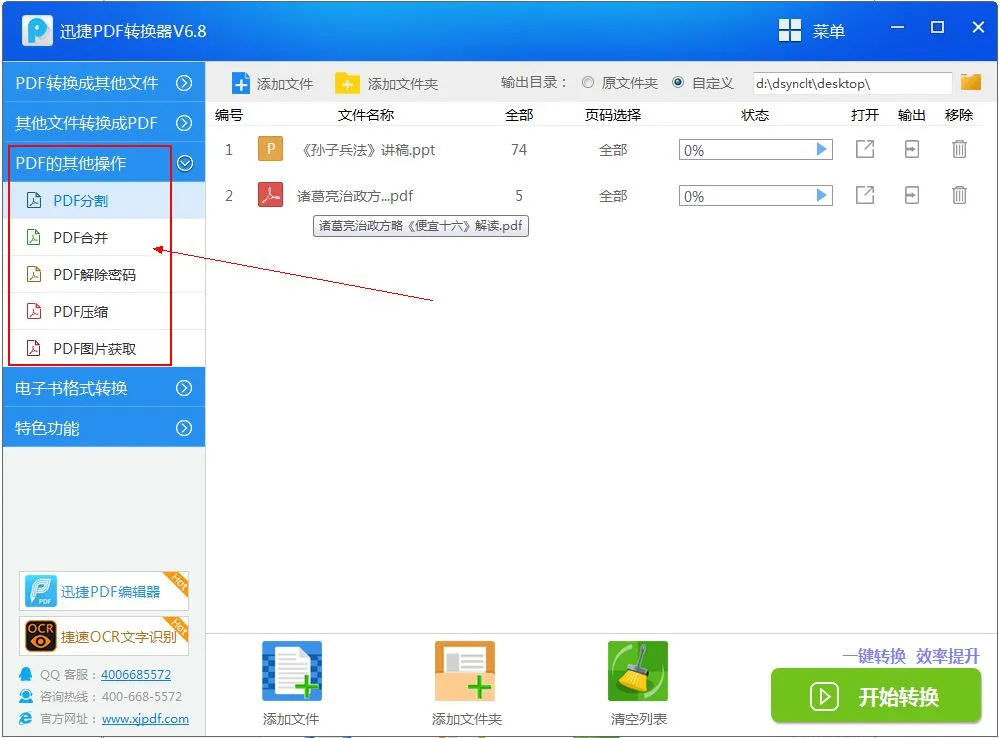The height and width of the screenshot is (738, 999).
Task: Click the 清空列表 label at bottom
Action: (x=638, y=719)
